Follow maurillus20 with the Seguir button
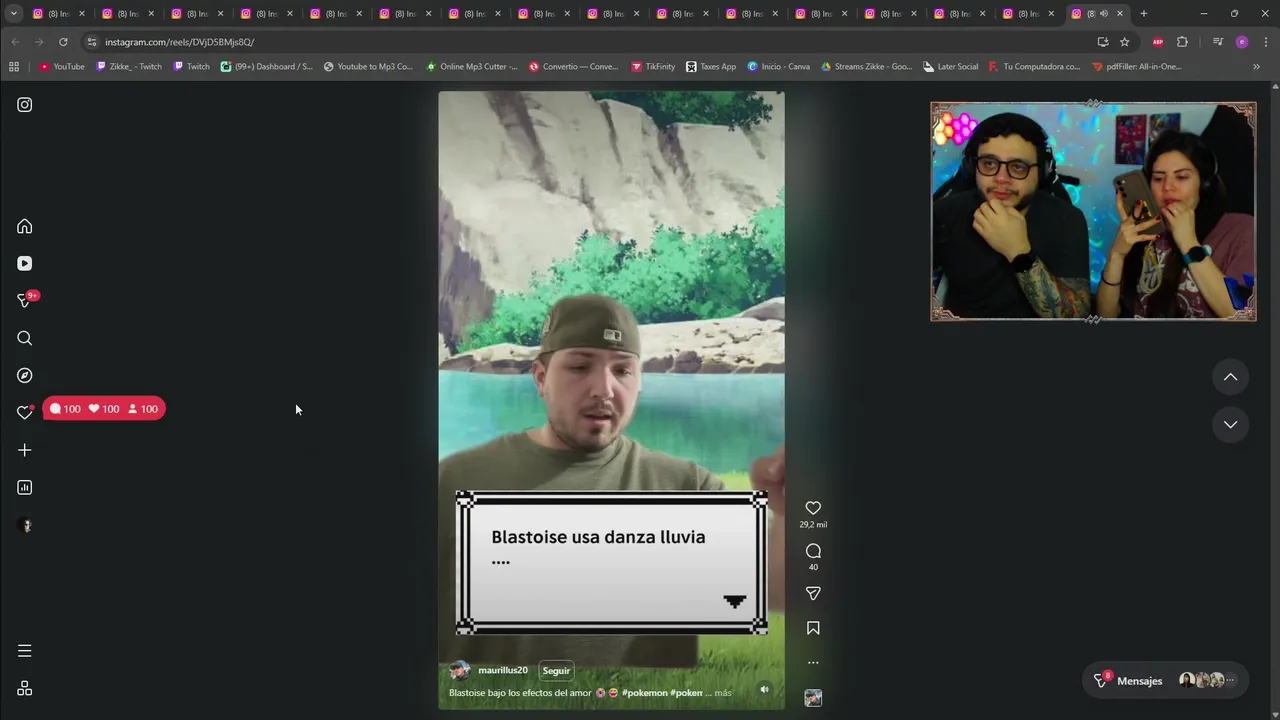Viewport: 1280px width, 720px height. point(556,671)
